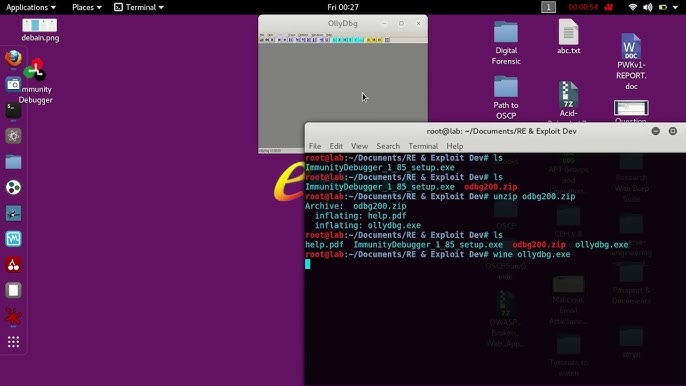686x386 pixels.
Task: Click the battery icon in top bar
Action: coord(663,7)
